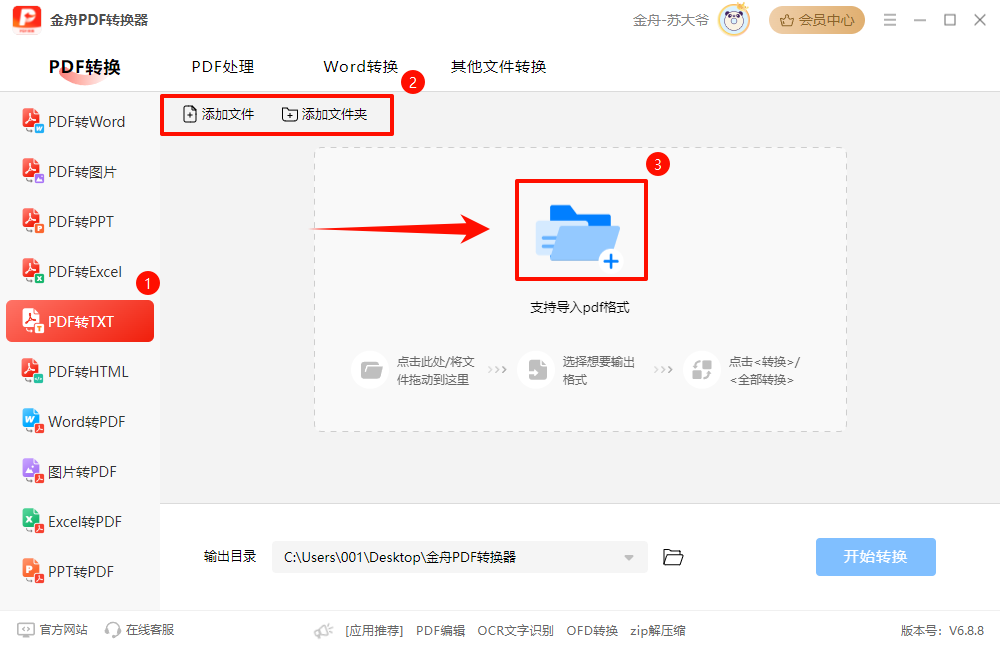Open zip解压缩 link
The width and height of the screenshot is (1000, 650).
coord(658,631)
